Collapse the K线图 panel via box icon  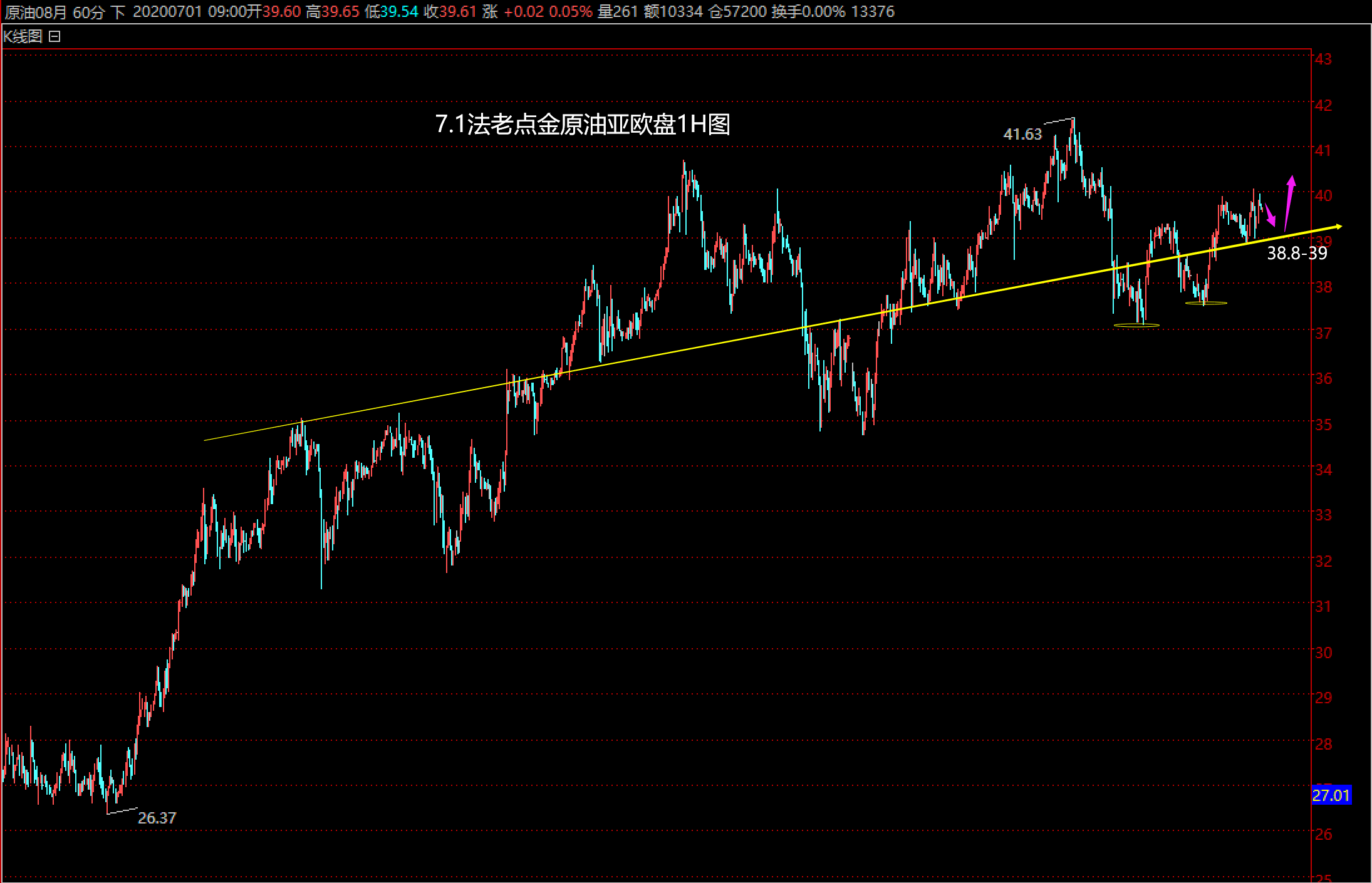[55, 37]
